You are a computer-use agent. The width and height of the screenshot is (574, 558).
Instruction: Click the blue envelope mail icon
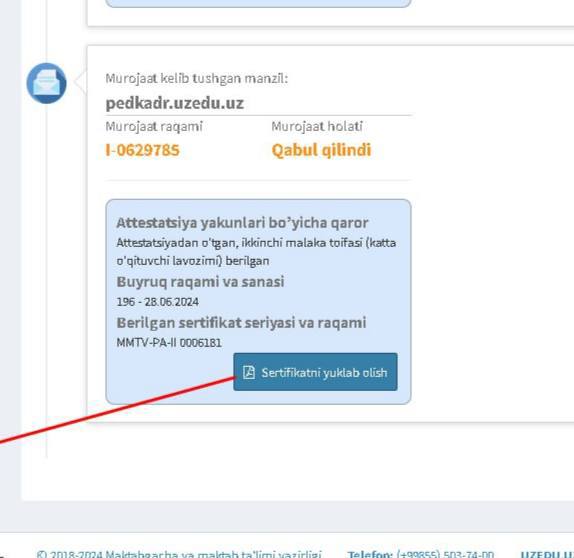(46, 83)
